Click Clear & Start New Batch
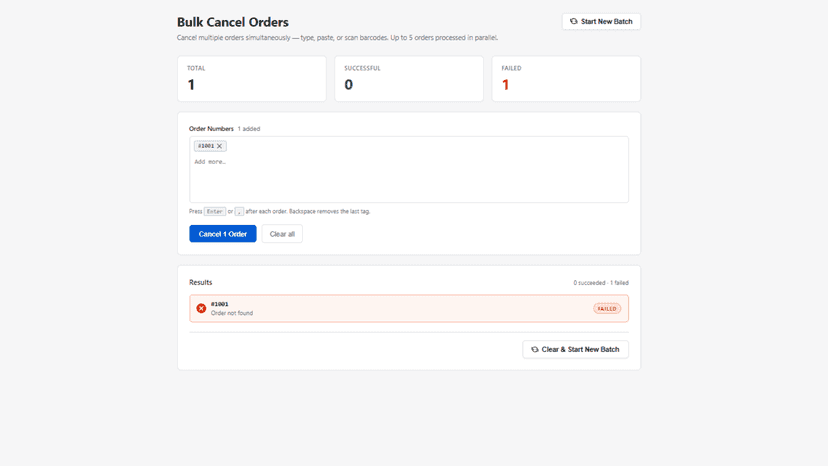Screen dimensions: 828x466 point(575,349)
